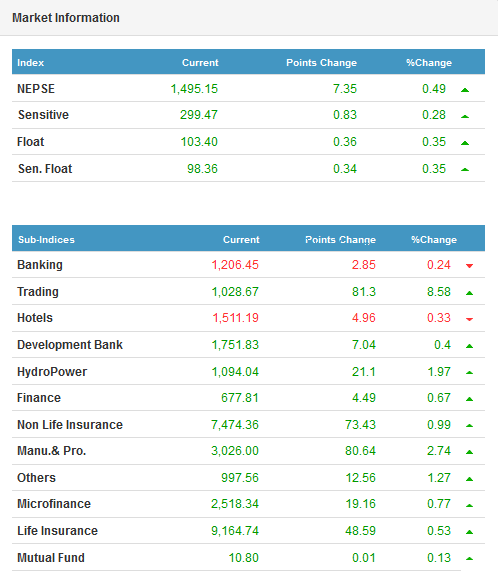Image resolution: width=498 pixels, height=574 pixels.
Task: Click Points Change header in Sub-Indices table
Action: point(341,239)
